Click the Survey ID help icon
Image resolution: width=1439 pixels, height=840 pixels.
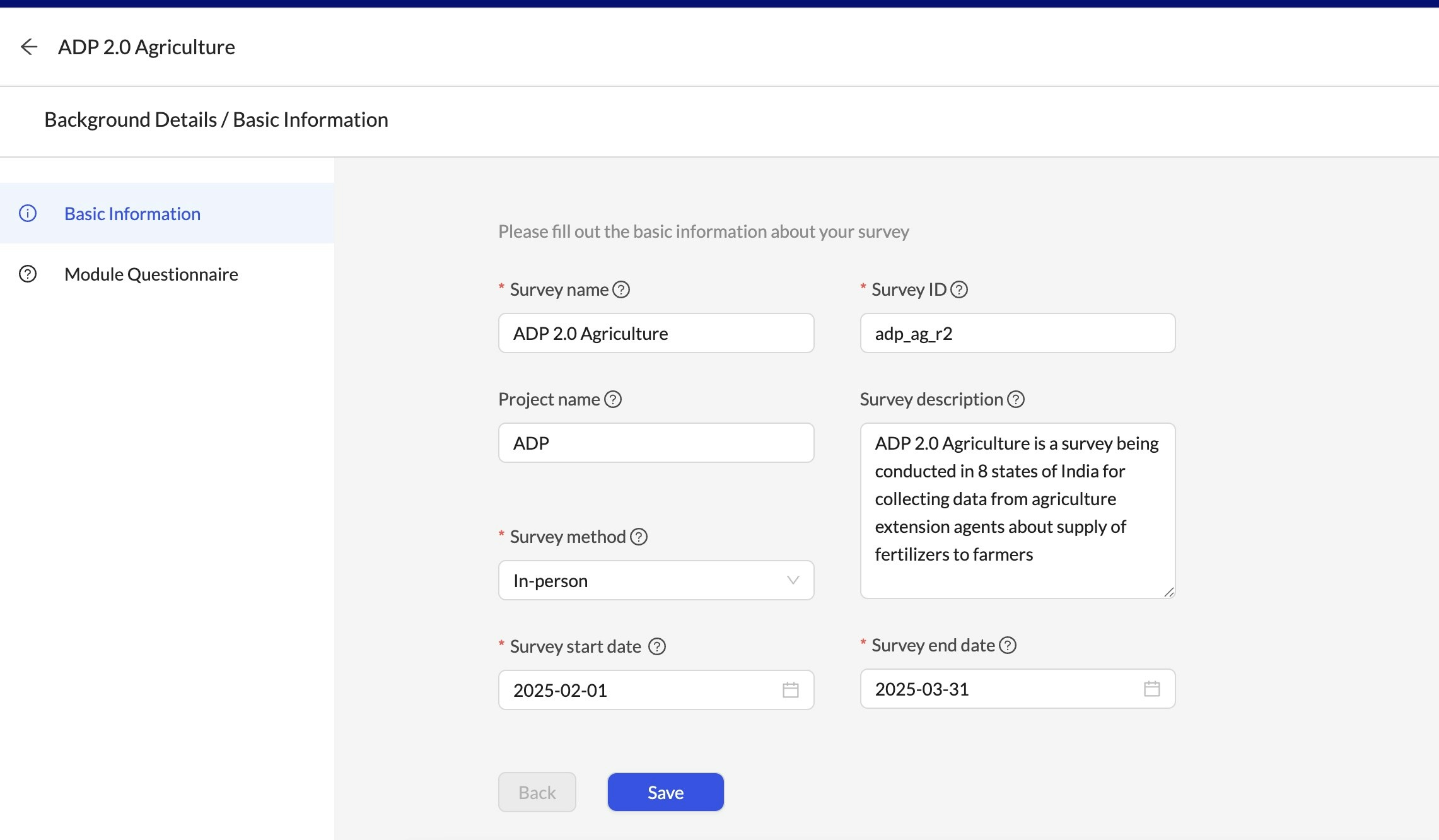coord(958,289)
